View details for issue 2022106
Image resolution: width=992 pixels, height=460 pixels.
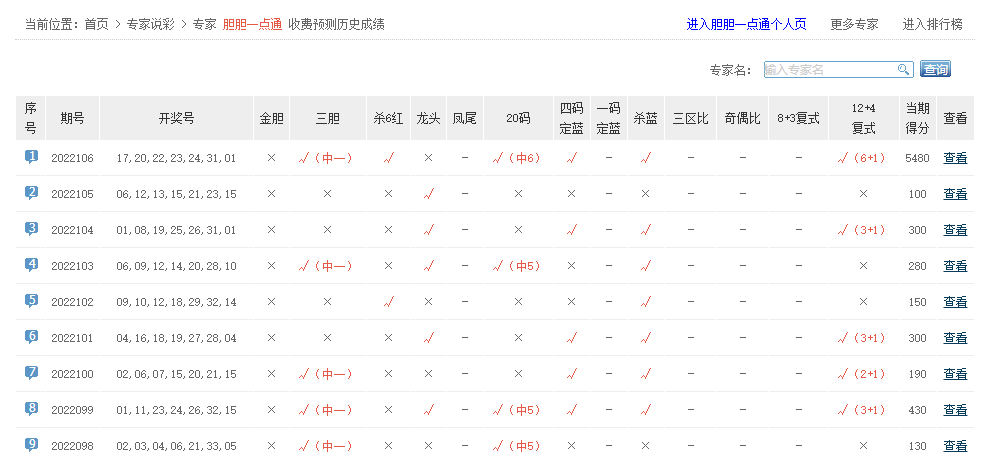click(955, 158)
